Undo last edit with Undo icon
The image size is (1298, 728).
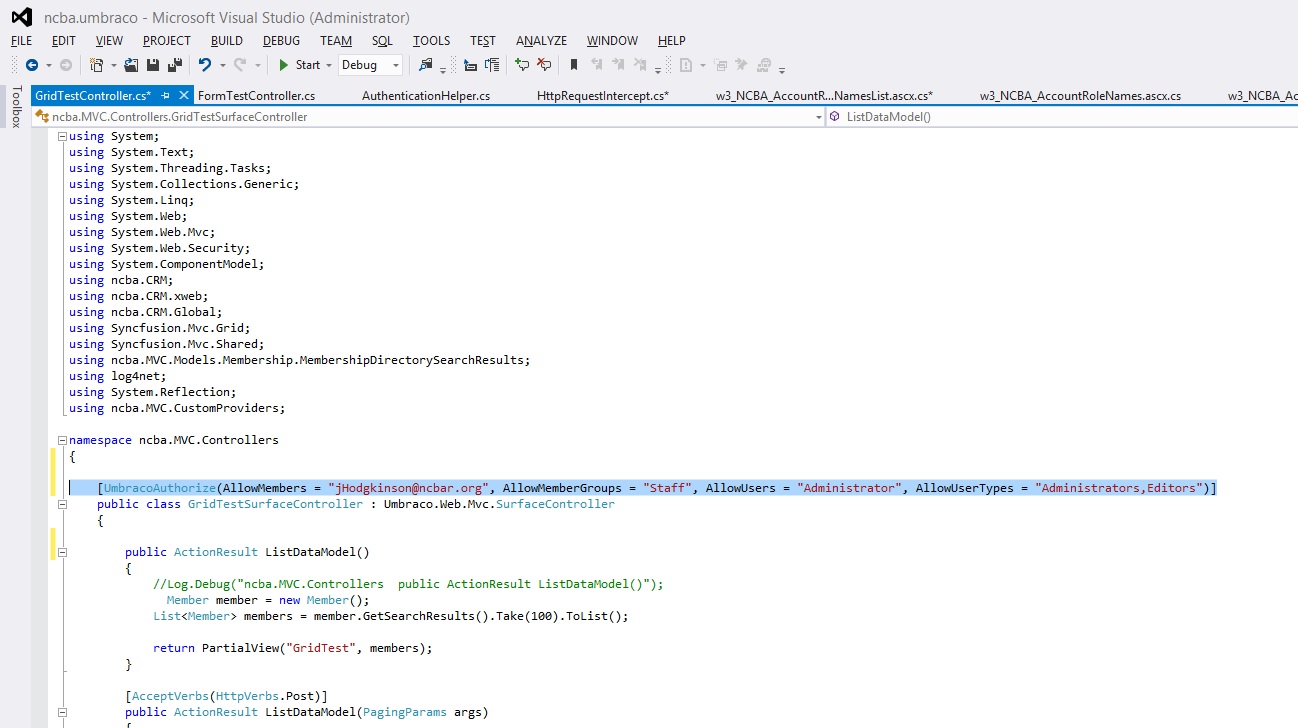click(x=204, y=65)
